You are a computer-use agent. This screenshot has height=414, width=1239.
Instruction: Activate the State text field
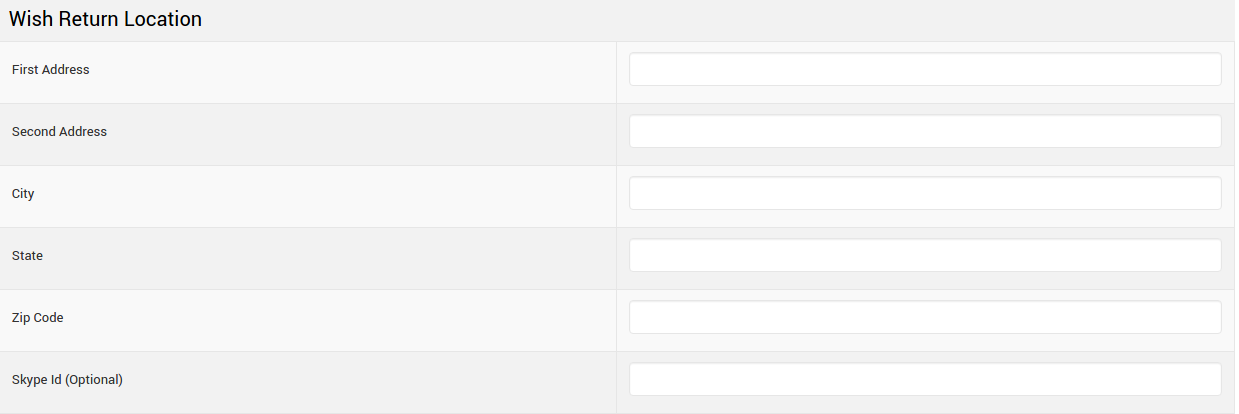click(x=925, y=256)
